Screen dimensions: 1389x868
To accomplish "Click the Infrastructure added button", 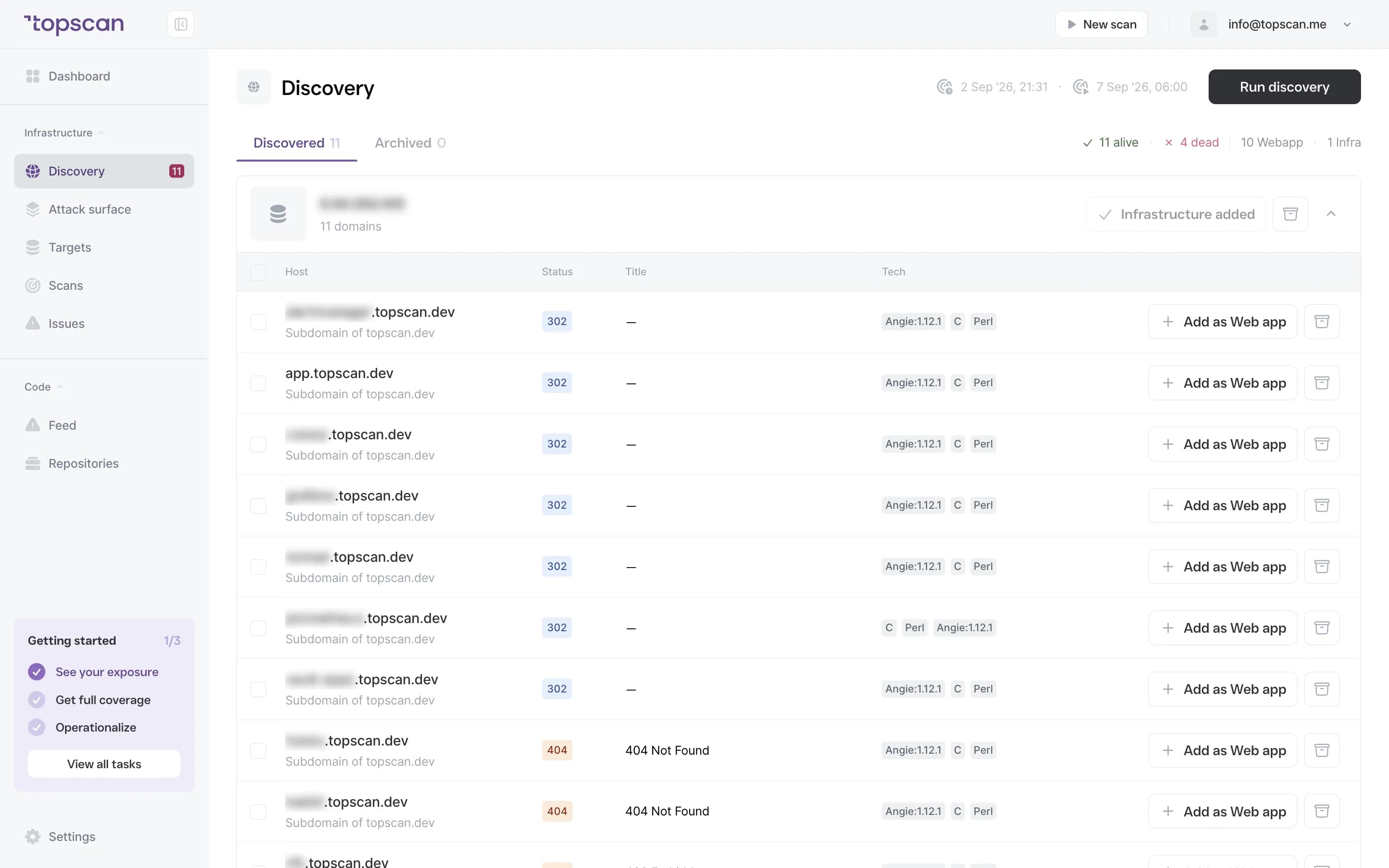I will click(x=1175, y=214).
